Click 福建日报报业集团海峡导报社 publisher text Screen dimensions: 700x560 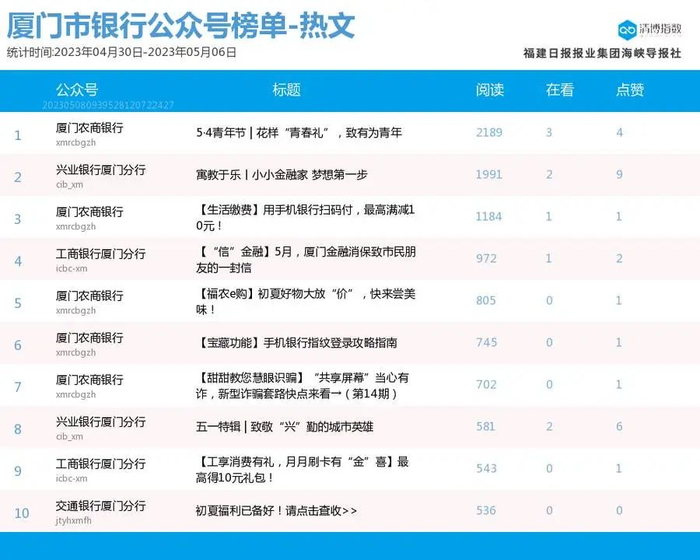click(602, 53)
